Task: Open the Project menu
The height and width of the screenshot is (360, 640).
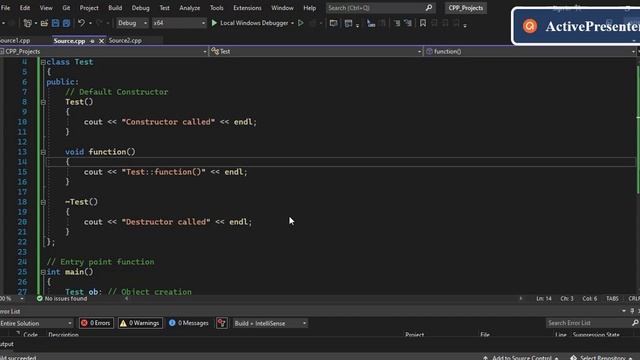Action: (89, 8)
